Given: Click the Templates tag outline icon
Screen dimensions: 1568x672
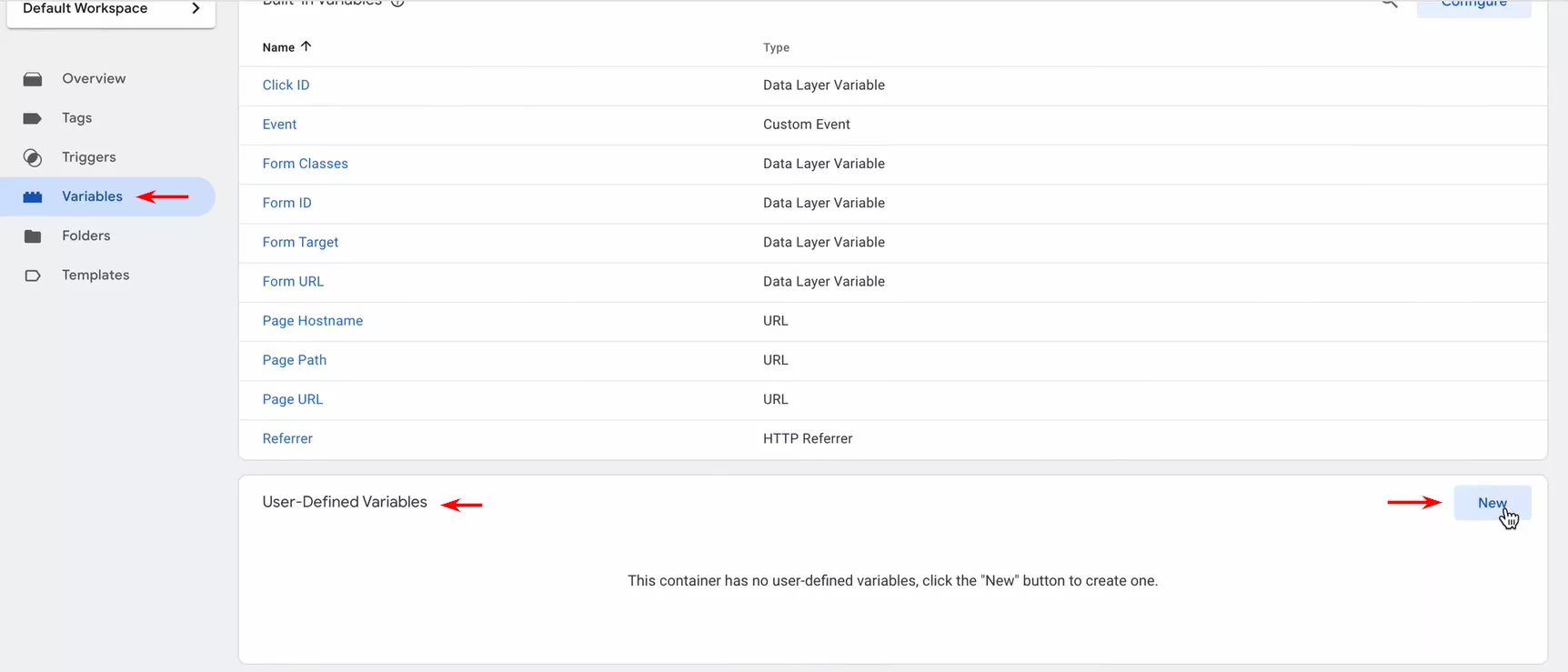Looking at the screenshot, I should coord(33,276).
